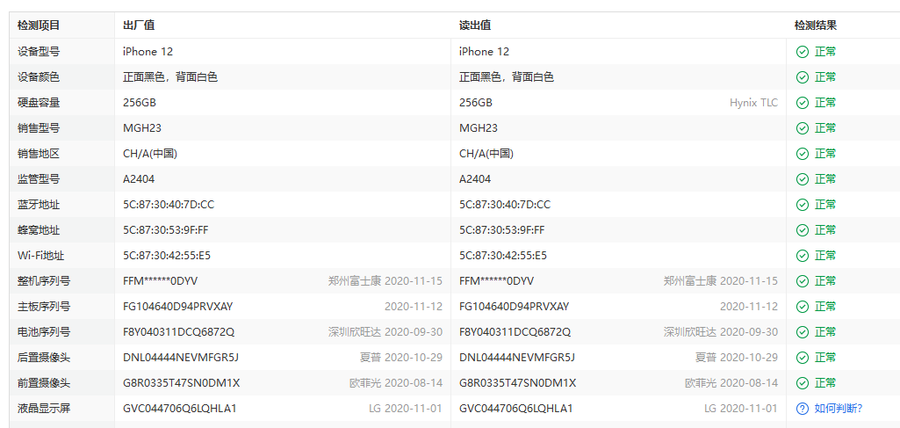Click factory mainboard serial FG104640D94PRVXAY
Viewport: 900px width, 428px height.
pyautogui.click(x=178, y=306)
